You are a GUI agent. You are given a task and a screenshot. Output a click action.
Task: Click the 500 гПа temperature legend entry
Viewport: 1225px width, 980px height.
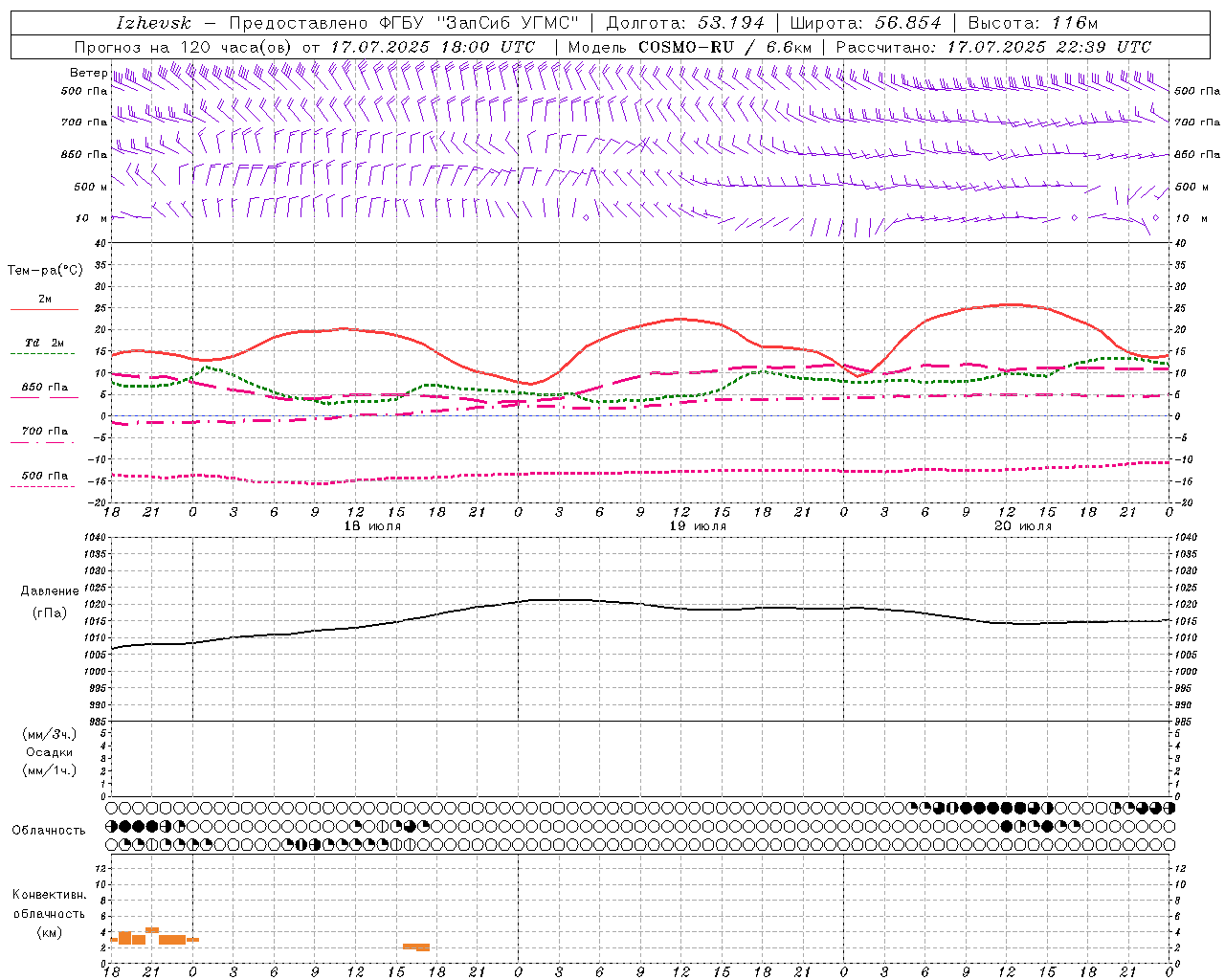(x=44, y=476)
